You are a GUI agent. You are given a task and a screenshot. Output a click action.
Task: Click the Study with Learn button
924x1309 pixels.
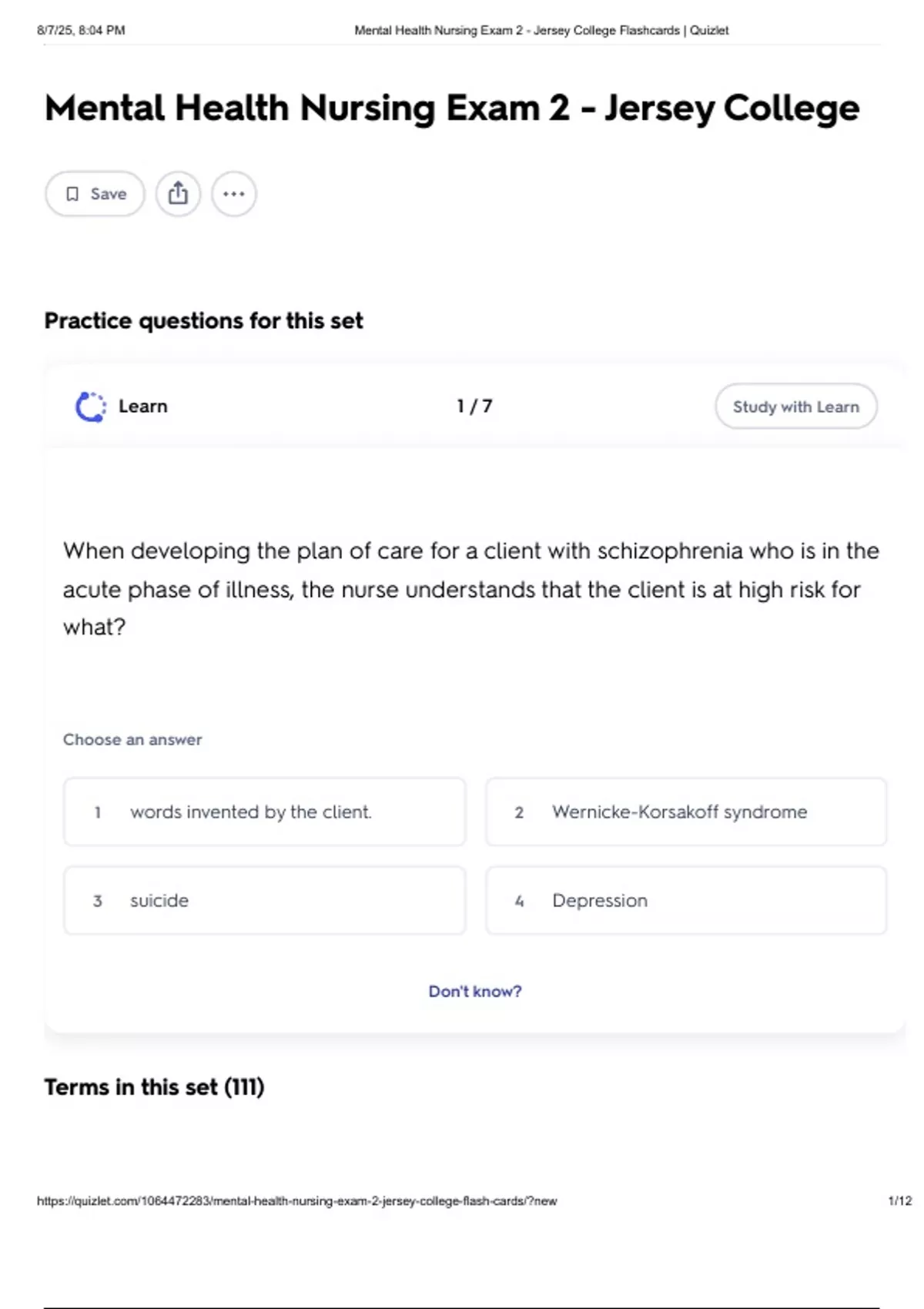point(796,407)
